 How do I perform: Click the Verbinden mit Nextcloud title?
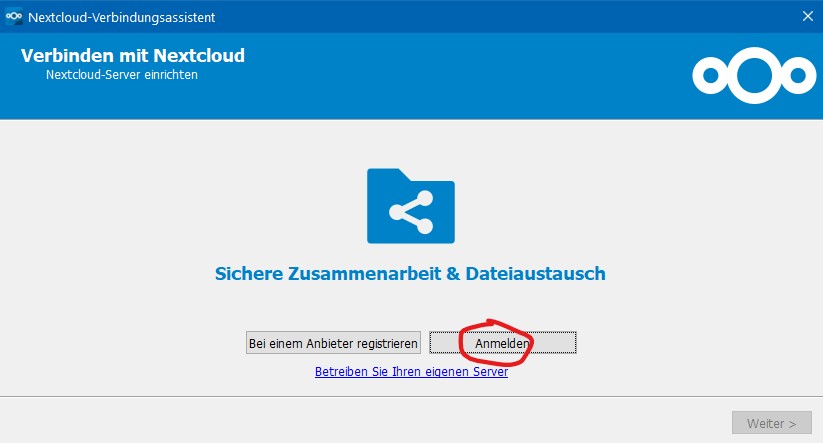(133, 56)
